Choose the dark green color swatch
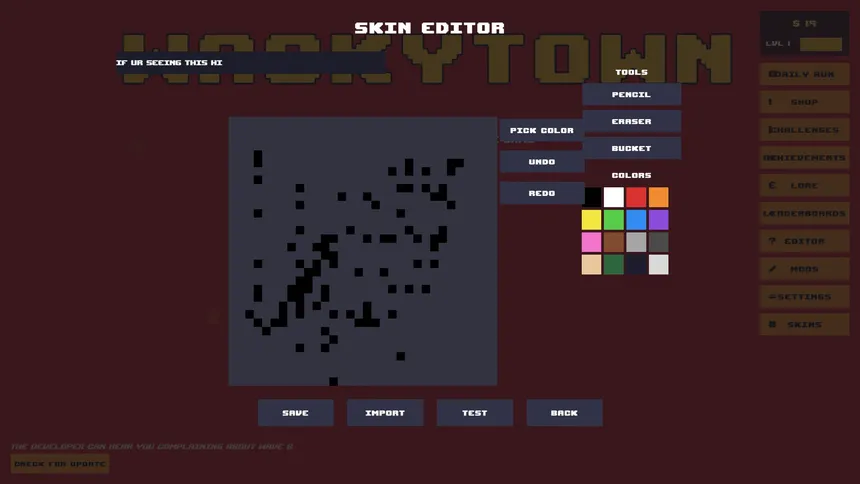This screenshot has width=860, height=484. click(x=614, y=264)
